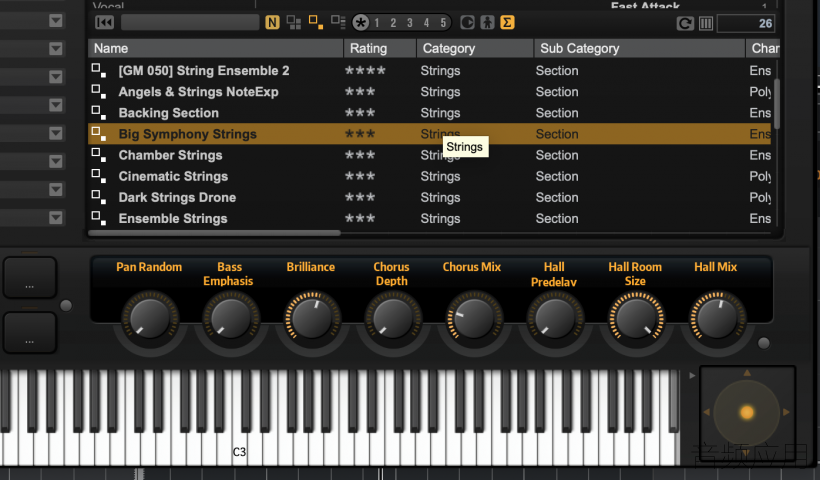The width and height of the screenshot is (820, 480).
Task: Click the orange center dot of the sphere control
Action: tap(747, 413)
